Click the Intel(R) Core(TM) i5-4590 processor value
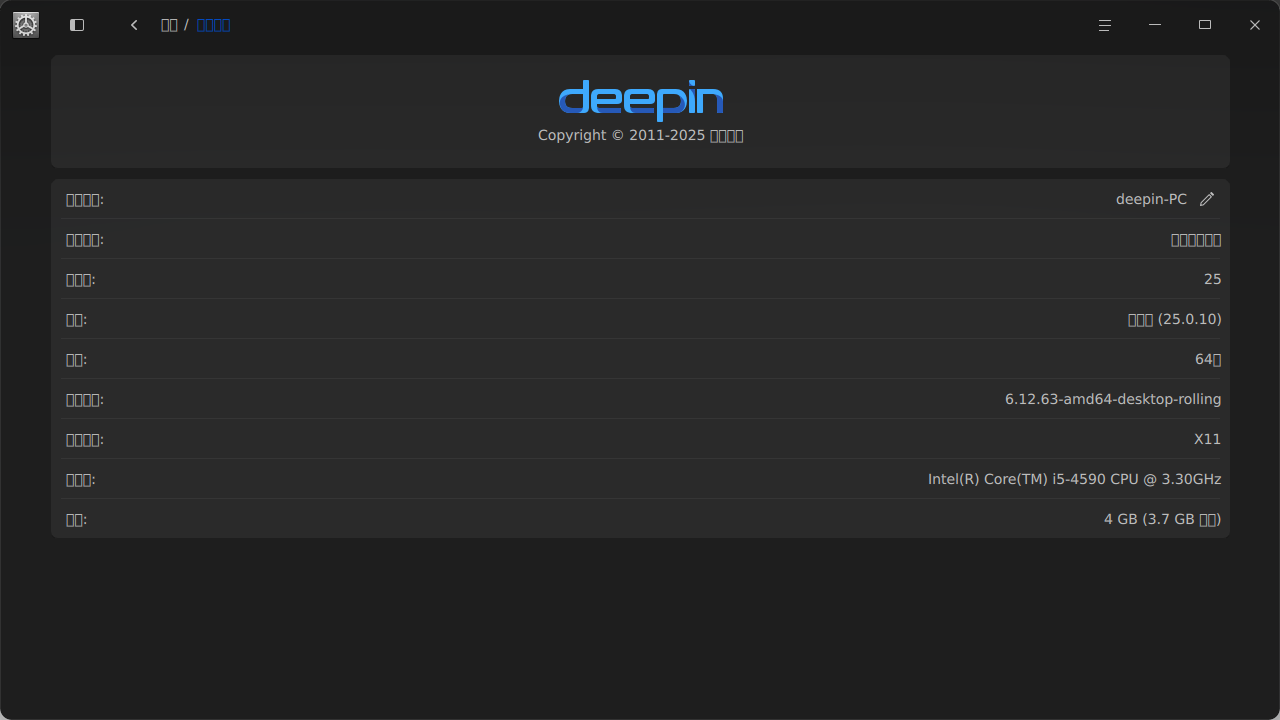 pyautogui.click(x=1075, y=479)
